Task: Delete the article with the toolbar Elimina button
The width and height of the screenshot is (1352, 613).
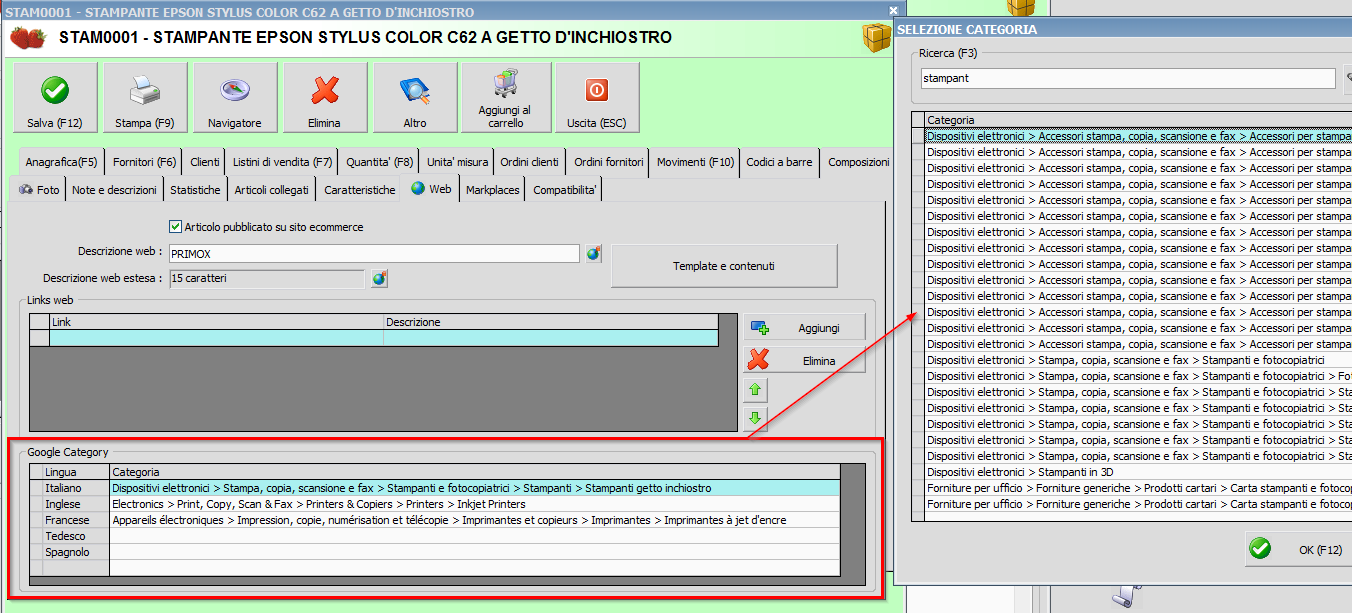Action: point(325,97)
